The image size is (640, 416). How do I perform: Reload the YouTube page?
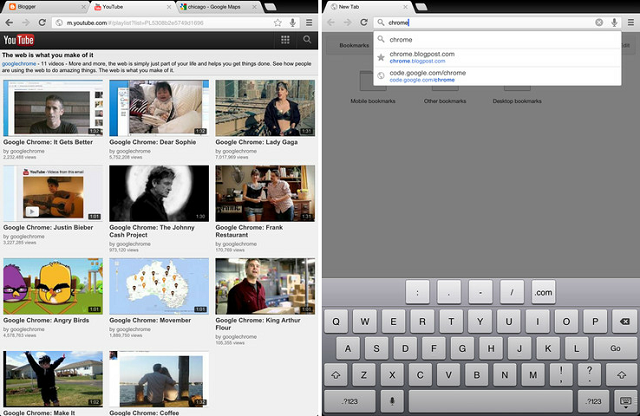pyautogui.click(x=42, y=22)
